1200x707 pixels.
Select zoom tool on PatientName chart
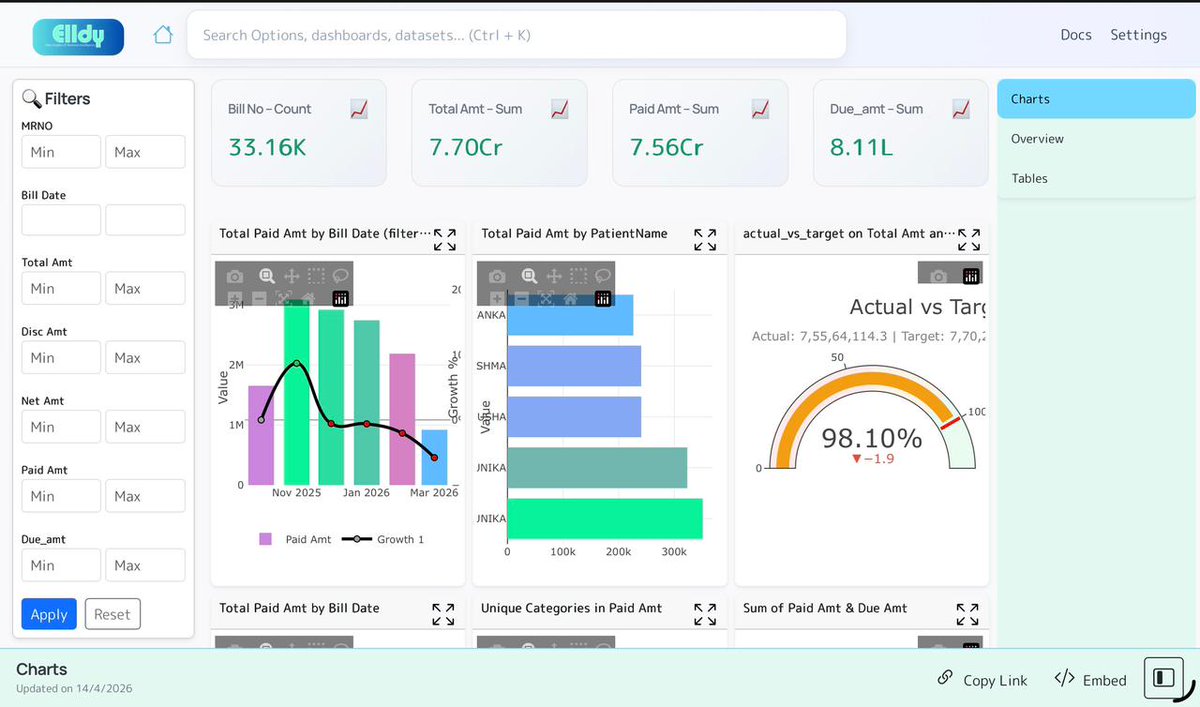(x=528, y=276)
